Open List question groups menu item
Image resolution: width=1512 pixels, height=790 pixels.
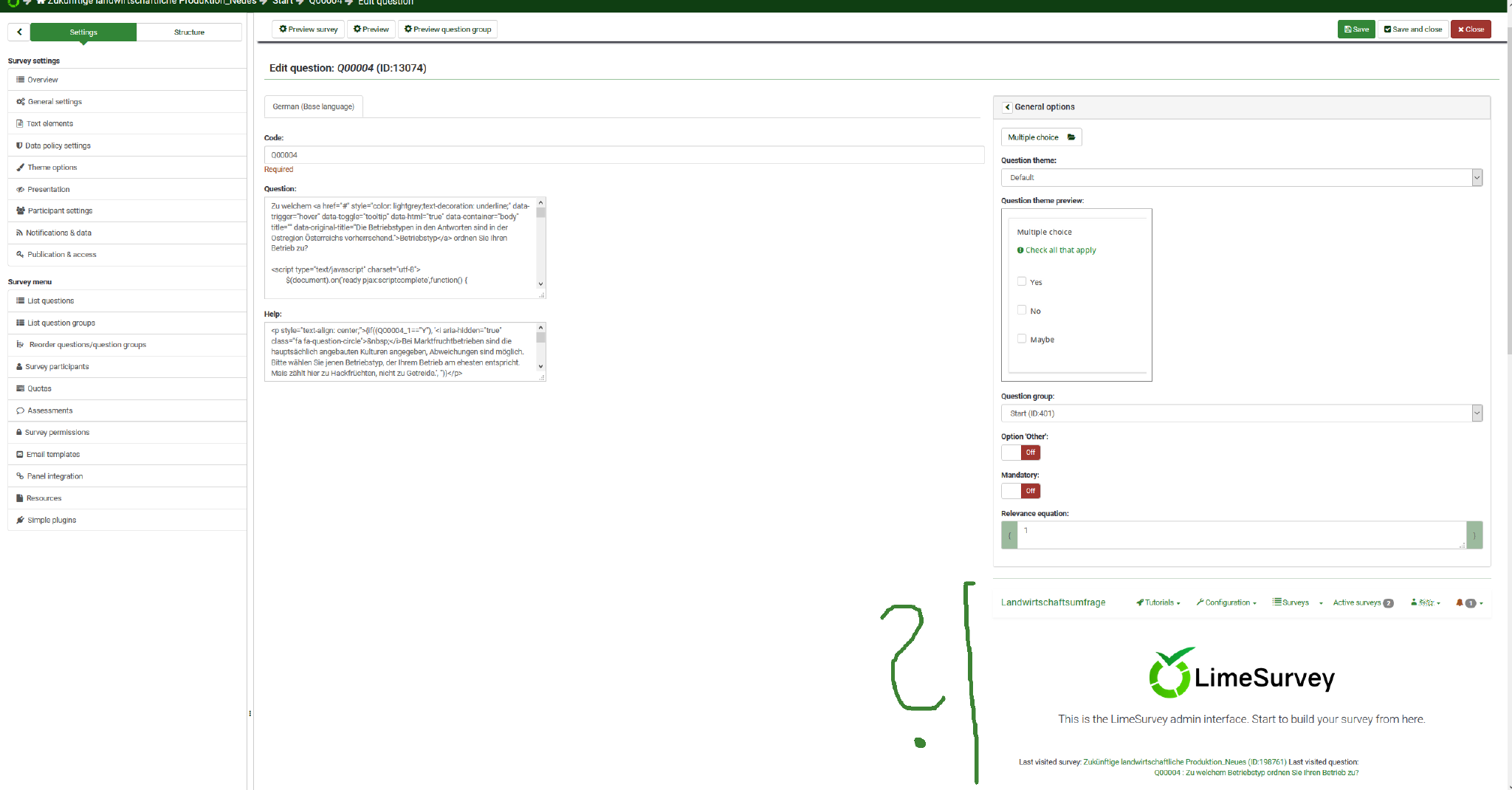[61, 323]
